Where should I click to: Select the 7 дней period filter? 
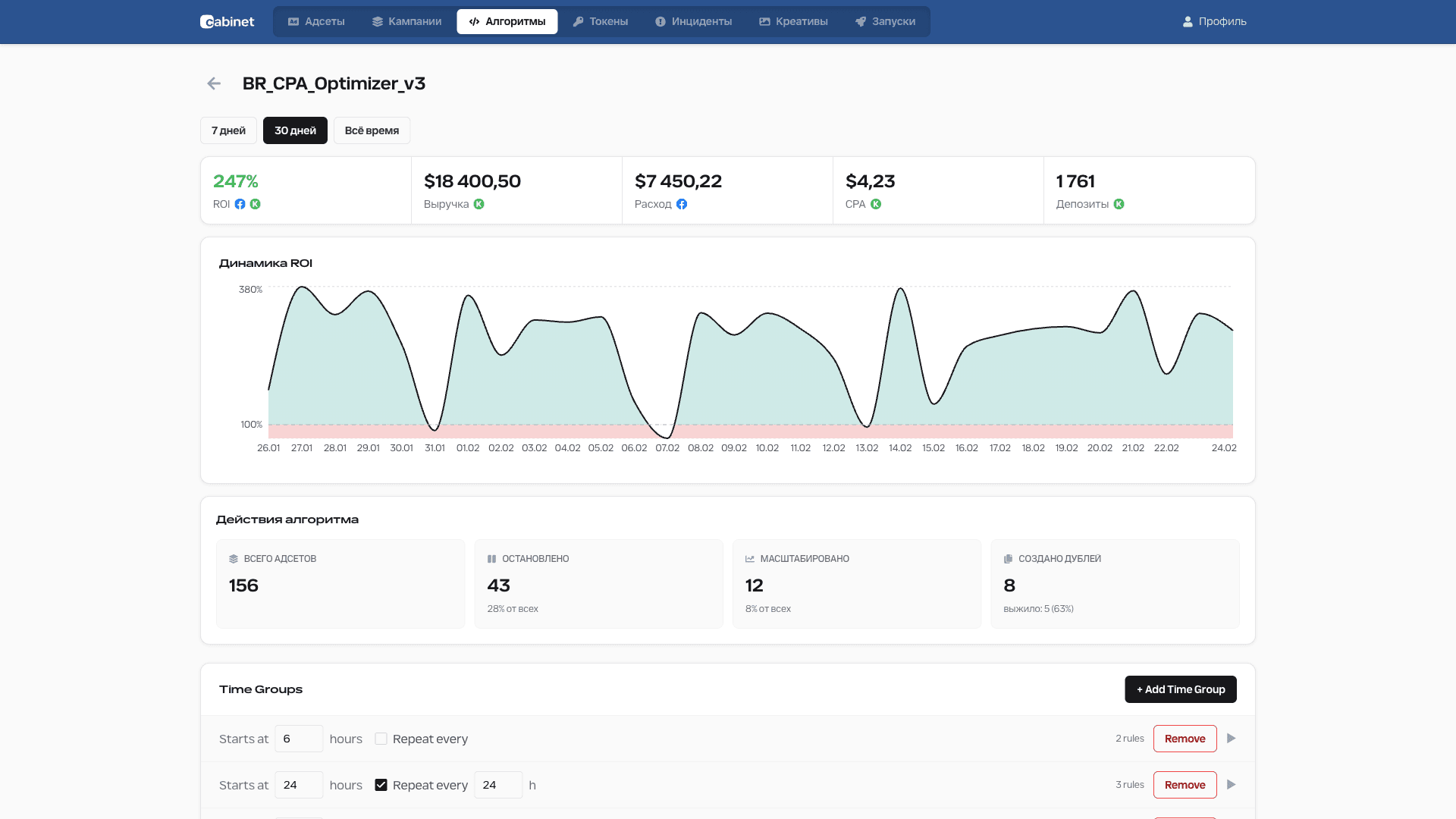coord(228,130)
